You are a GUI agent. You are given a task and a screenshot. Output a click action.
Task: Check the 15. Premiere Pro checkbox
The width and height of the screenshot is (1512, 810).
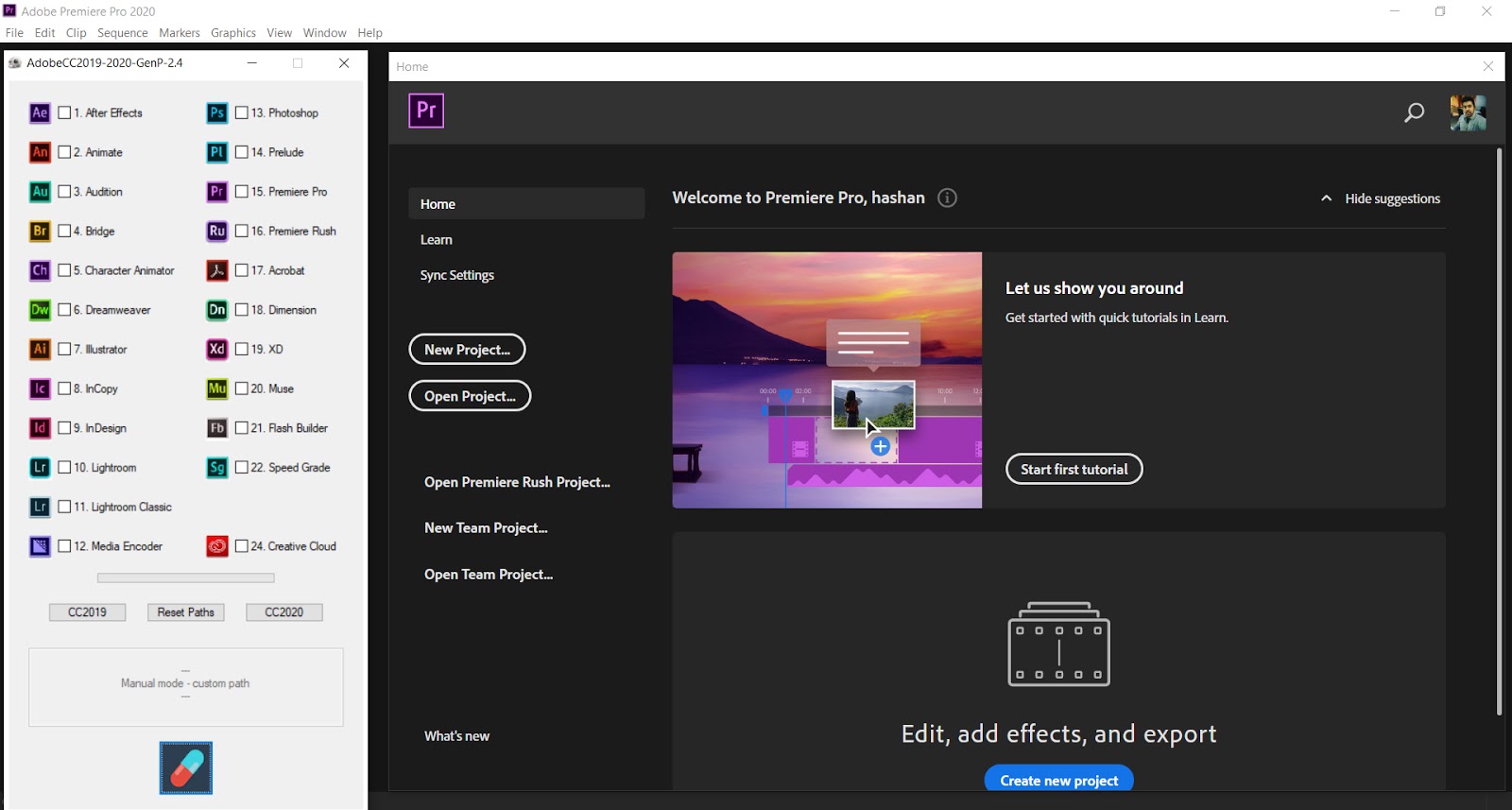[242, 192]
